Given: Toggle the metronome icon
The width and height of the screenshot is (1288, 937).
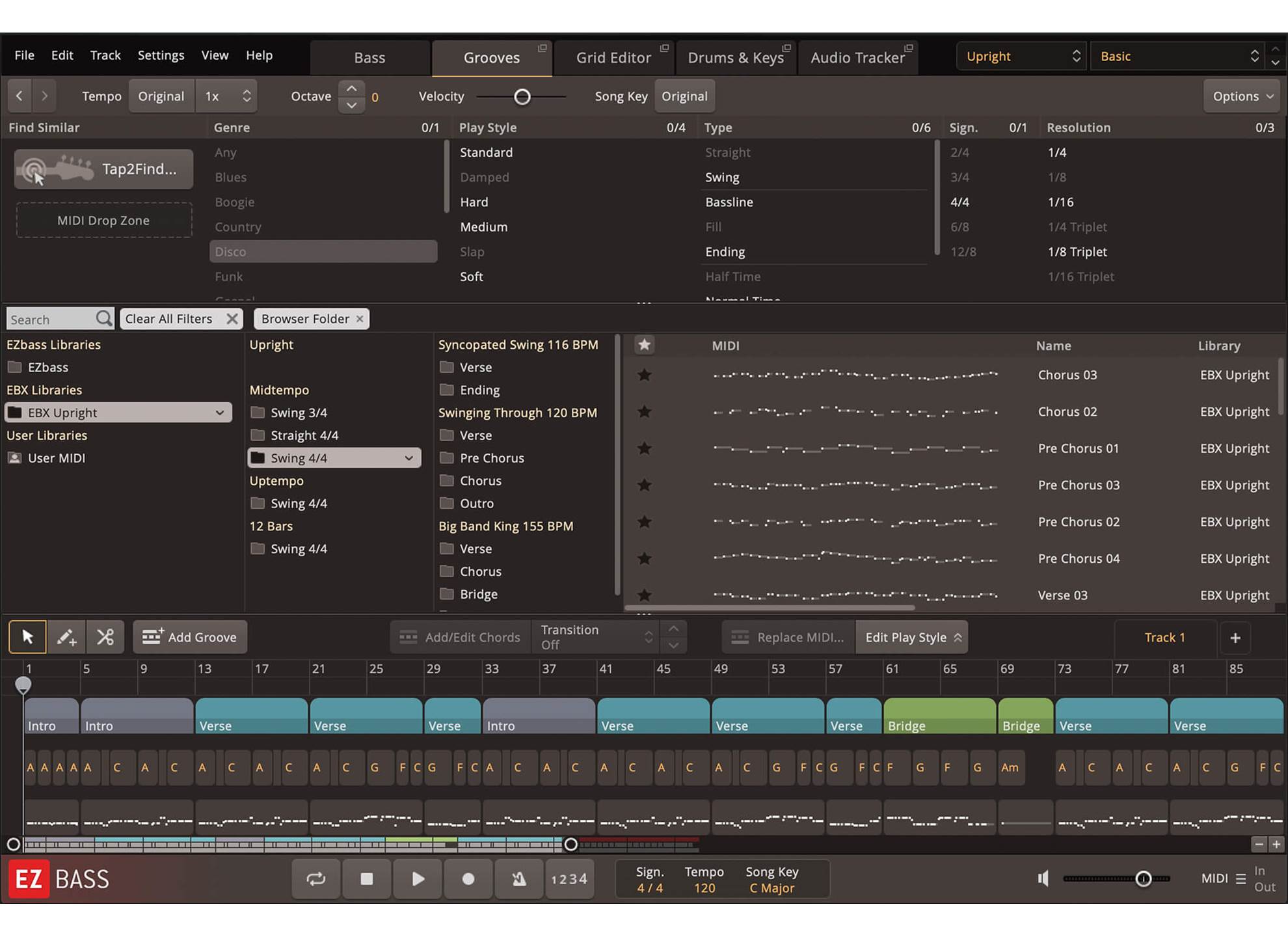Looking at the screenshot, I should point(518,879).
